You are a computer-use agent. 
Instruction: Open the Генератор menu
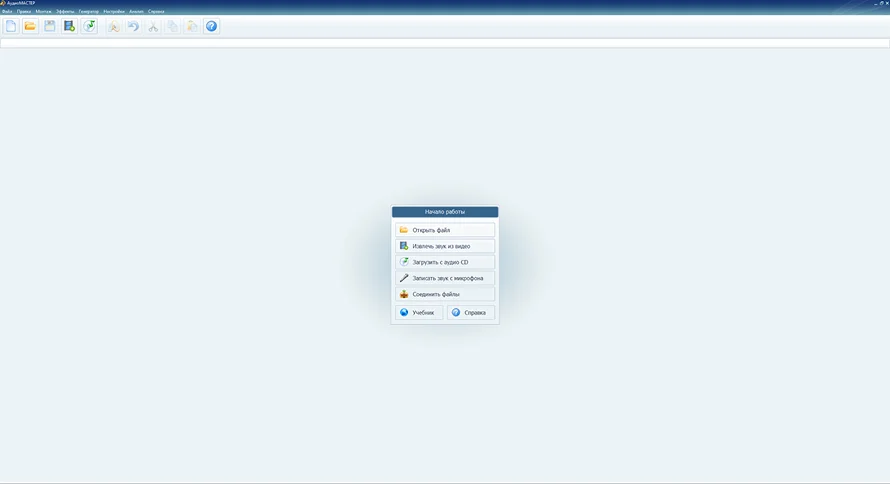point(89,11)
